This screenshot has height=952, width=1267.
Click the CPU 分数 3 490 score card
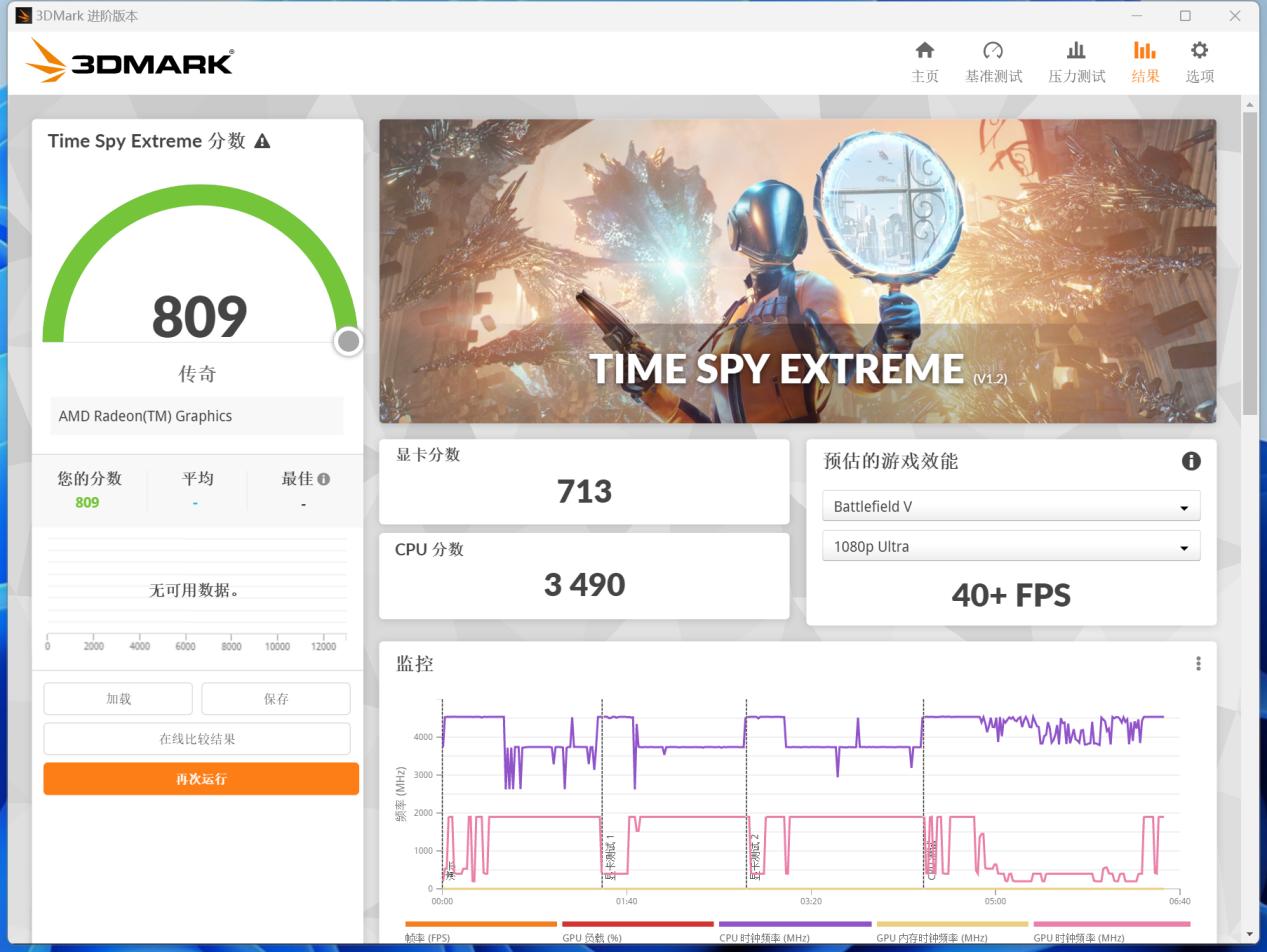pyautogui.click(x=584, y=575)
